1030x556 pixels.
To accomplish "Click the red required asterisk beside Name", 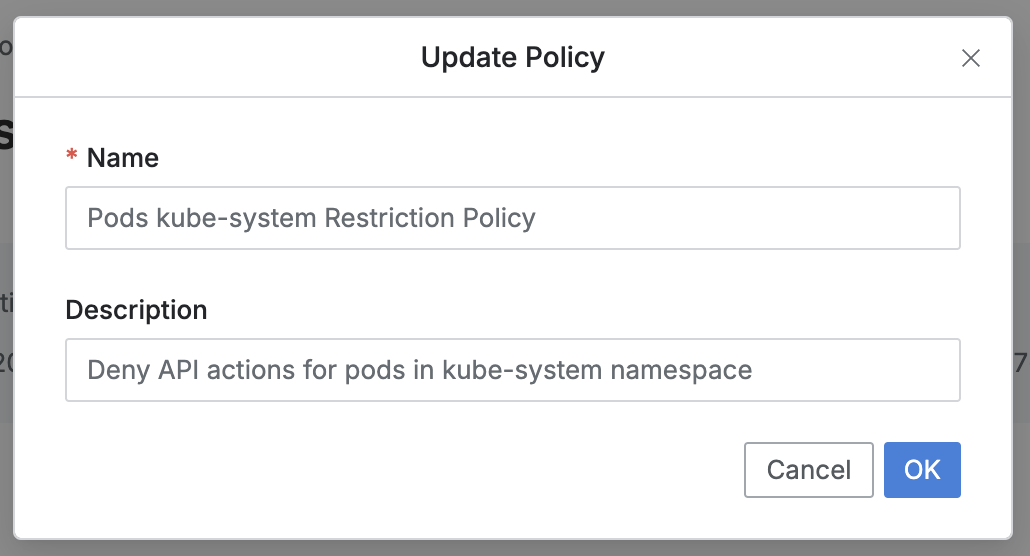I will (71, 158).
